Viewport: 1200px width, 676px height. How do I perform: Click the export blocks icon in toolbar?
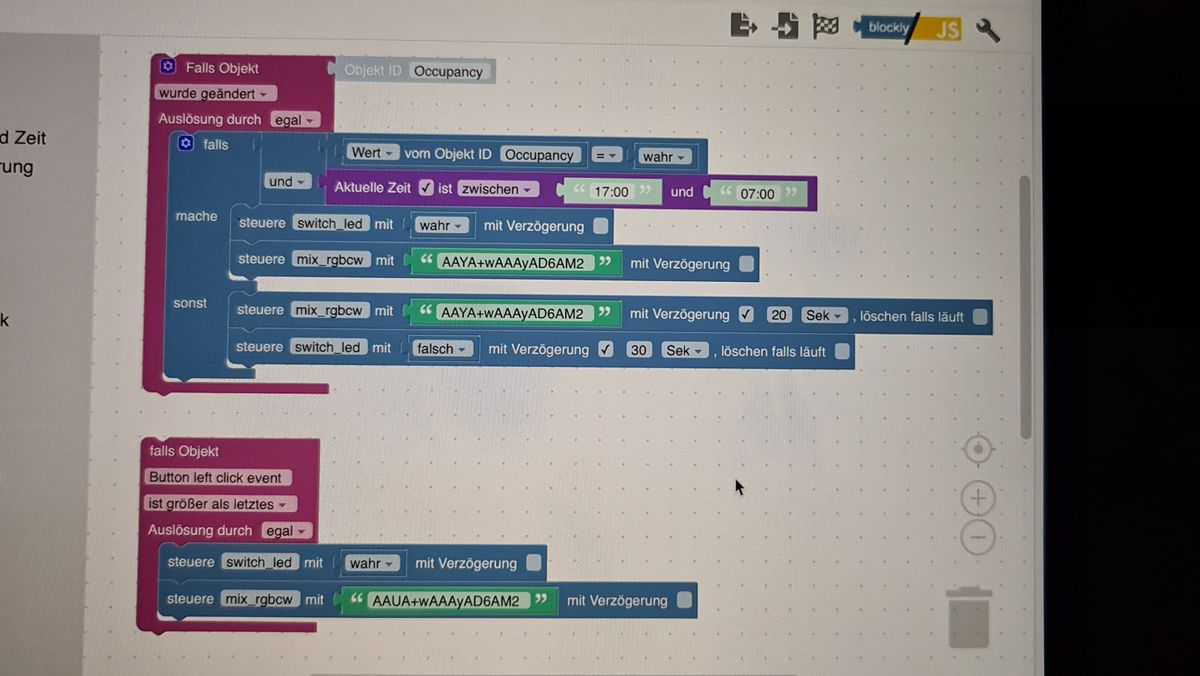coord(743,26)
